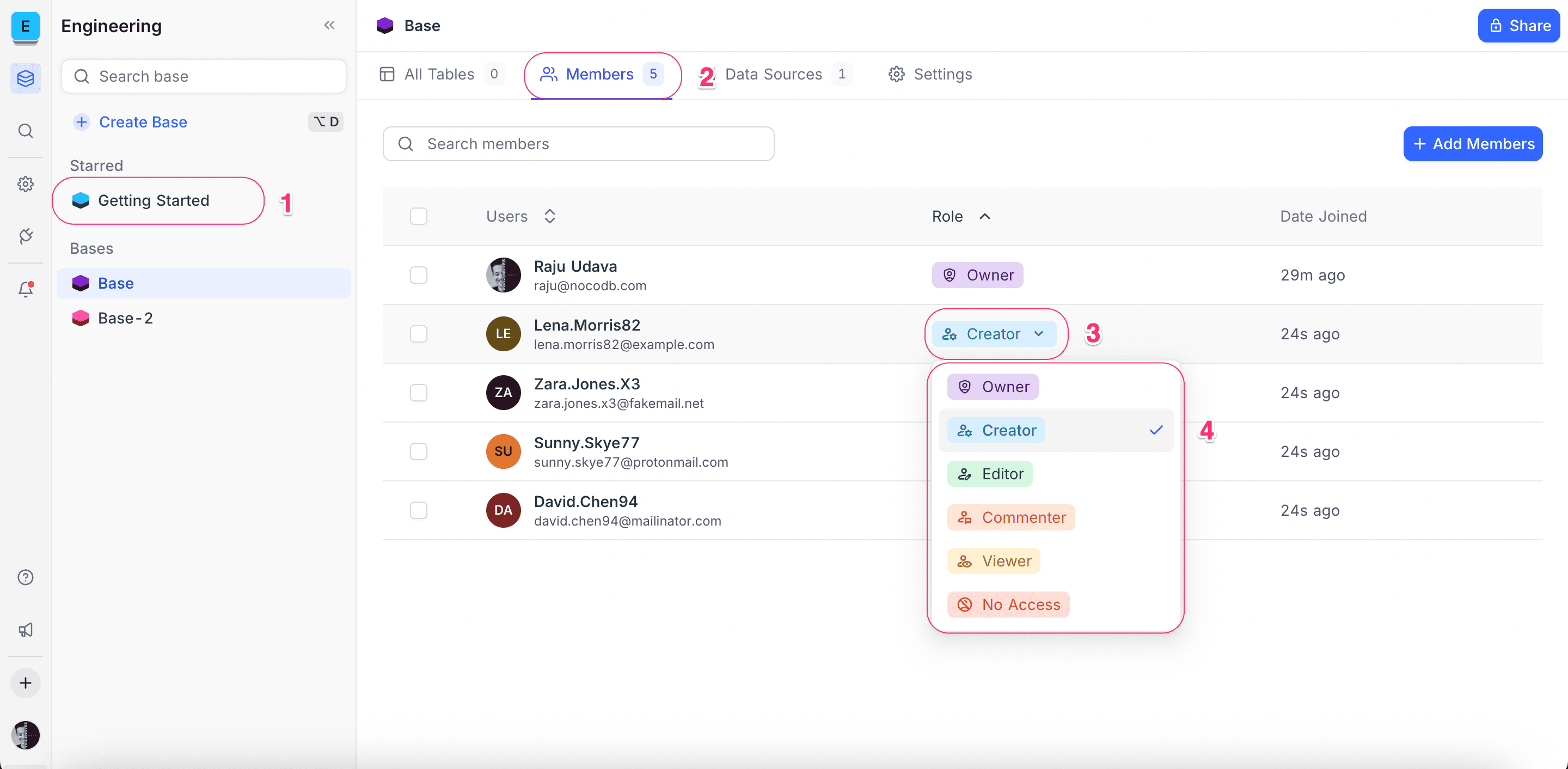This screenshot has width=1568, height=769.
Task: Sort by the Role column arrow
Action: click(984, 216)
